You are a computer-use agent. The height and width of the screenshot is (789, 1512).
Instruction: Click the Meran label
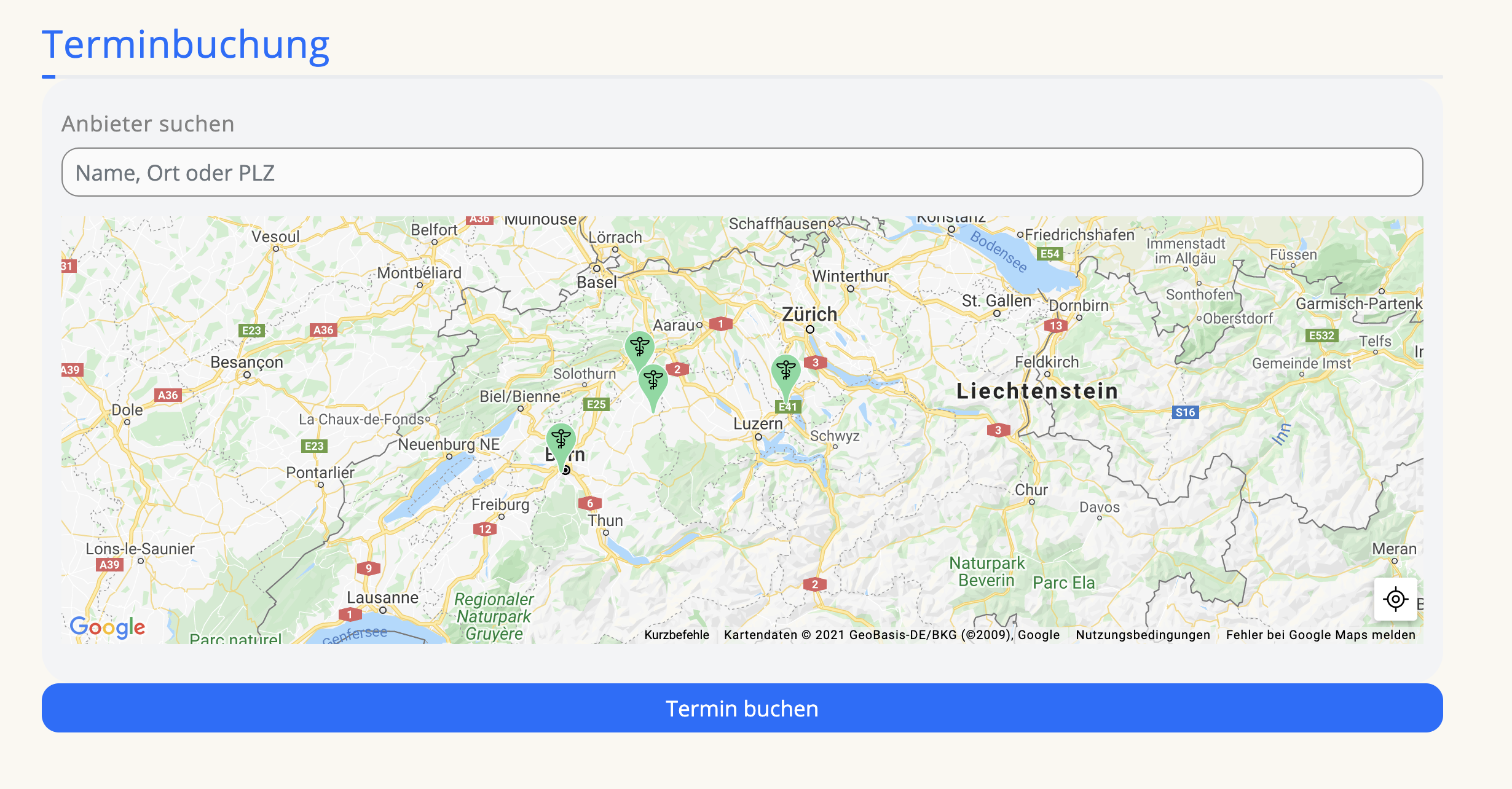[x=1394, y=549]
